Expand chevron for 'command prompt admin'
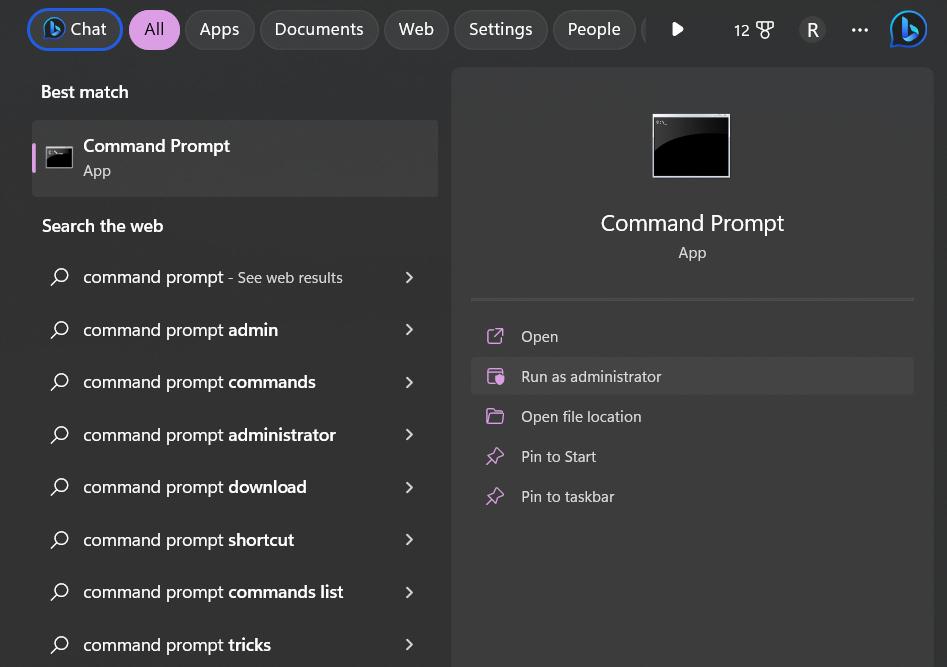This screenshot has width=947, height=667. pyautogui.click(x=409, y=329)
